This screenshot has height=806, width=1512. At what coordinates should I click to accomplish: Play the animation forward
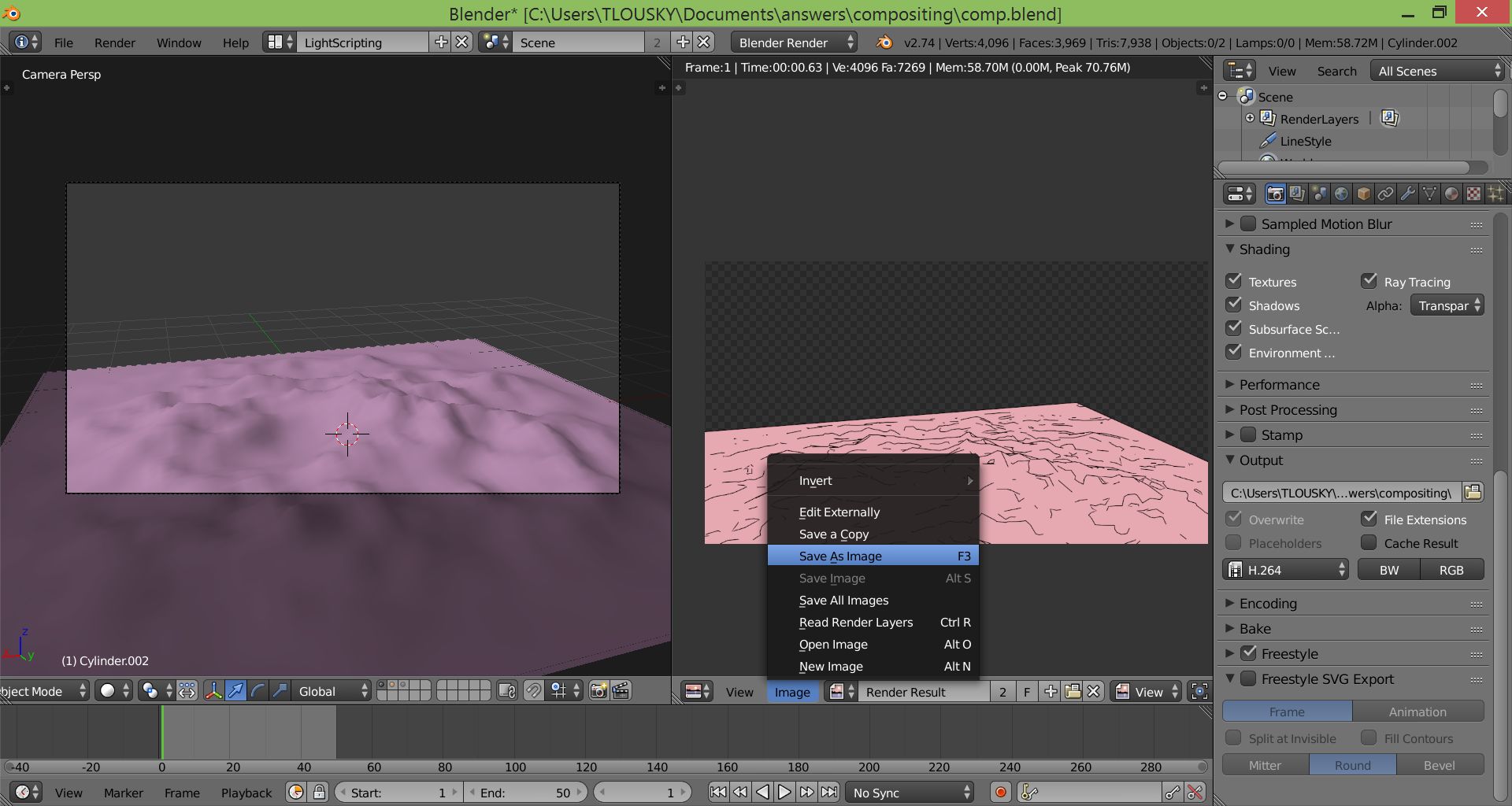[x=784, y=793]
